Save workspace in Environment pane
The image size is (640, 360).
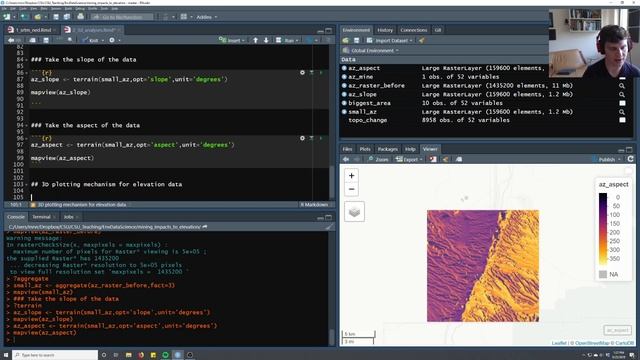coord(356,40)
